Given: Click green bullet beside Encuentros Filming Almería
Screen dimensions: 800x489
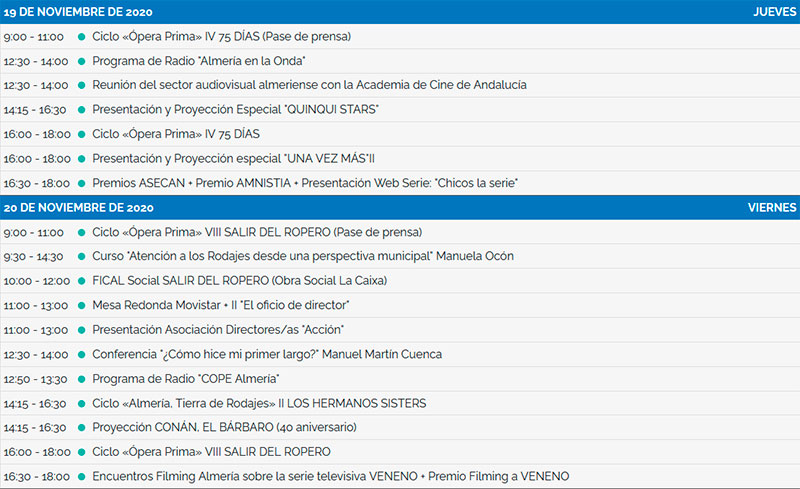Looking at the screenshot, I should pyautogui.click(x=81, y=477).
